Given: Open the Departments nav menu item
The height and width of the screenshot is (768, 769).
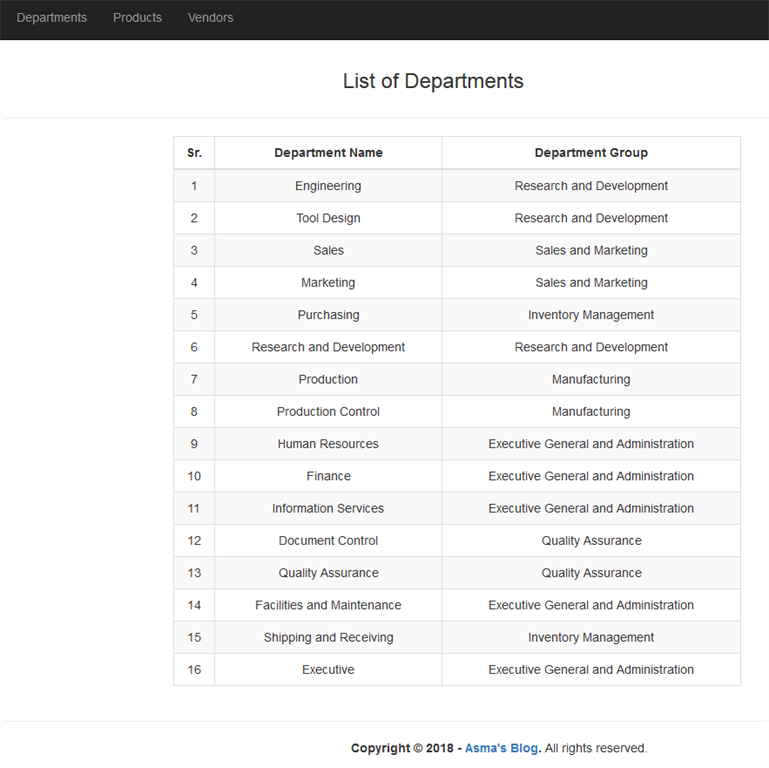Looking at the screenshot, I should (x=51, y=18).
